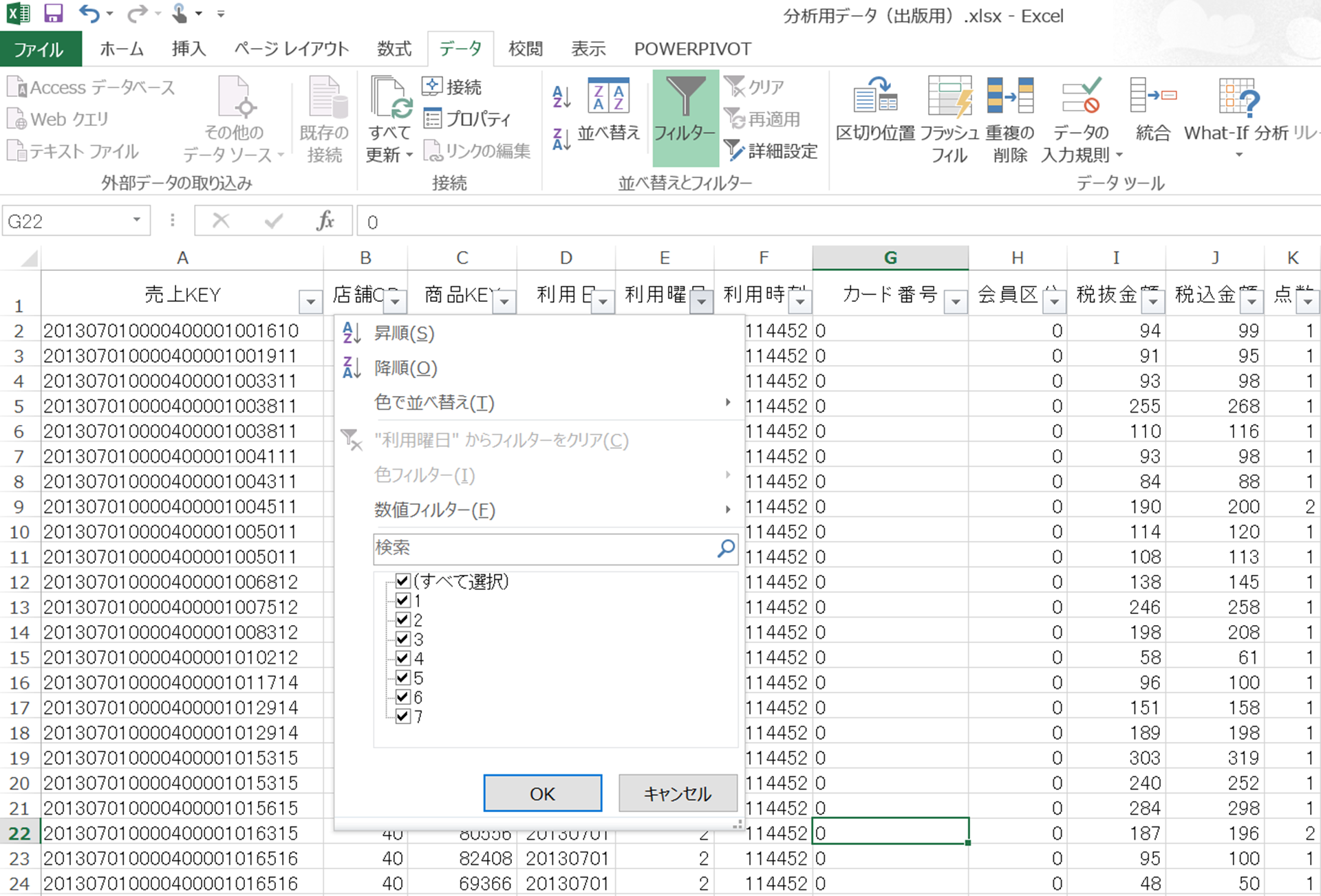Image resolution: width=1321 pixels, height=896 pixels.
Task: Click 重複の削除 remove duplicates
Action: (1009, 119)
